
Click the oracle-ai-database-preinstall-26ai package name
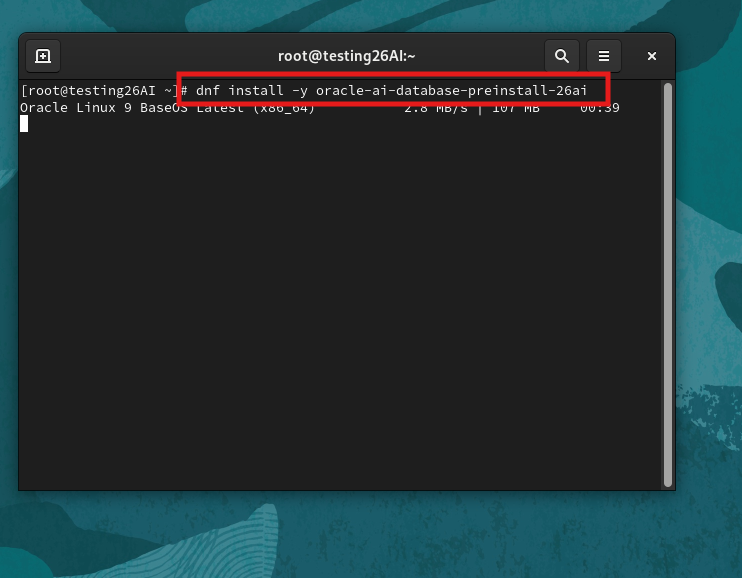(451, 91)
